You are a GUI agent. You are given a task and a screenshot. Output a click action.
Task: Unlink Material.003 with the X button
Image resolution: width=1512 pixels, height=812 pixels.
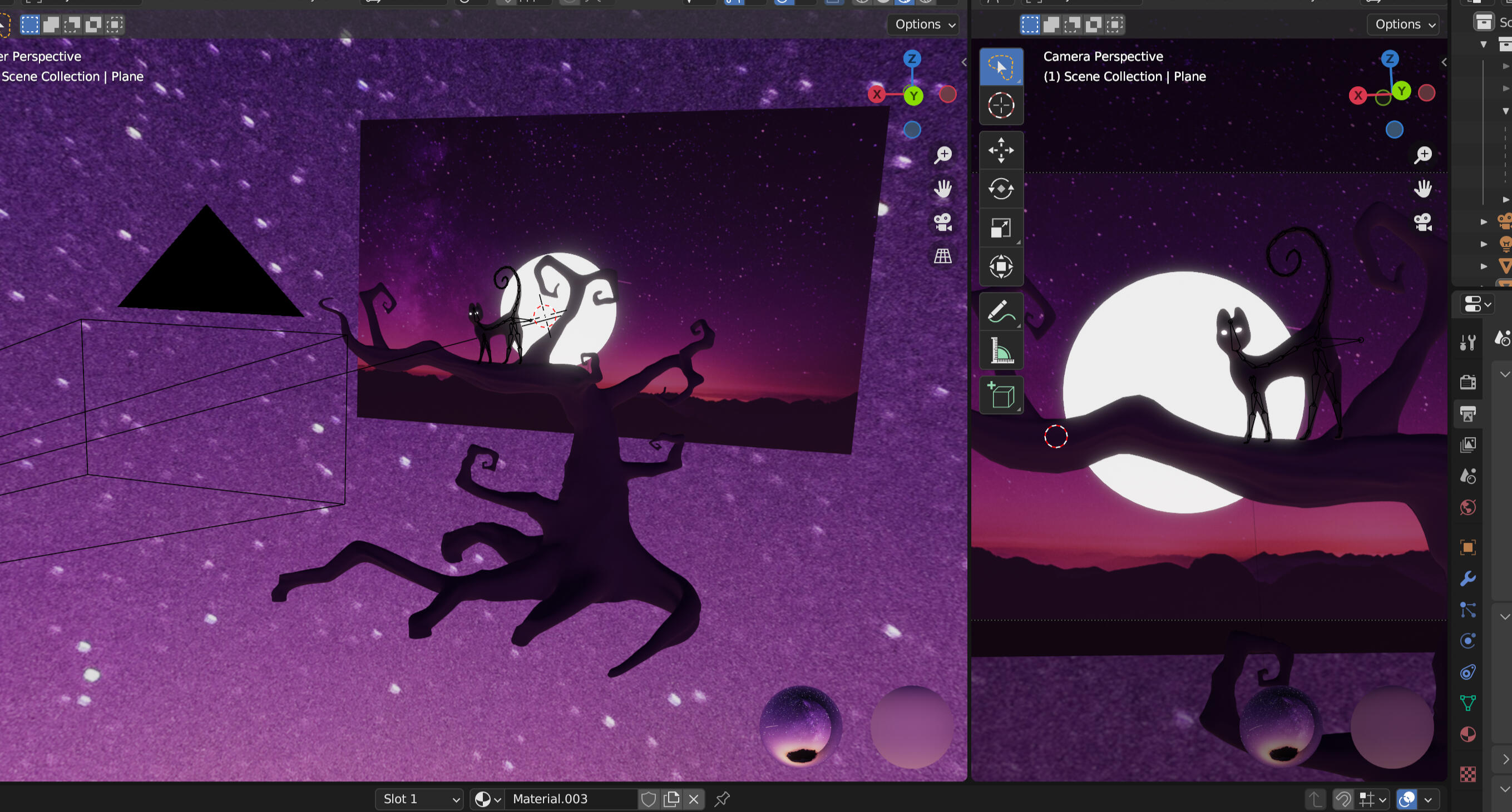coord(694,799)
